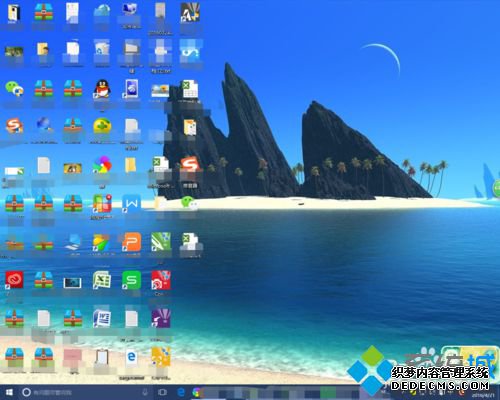Select the colorful pinwheel desktop icon

(102, 165)
